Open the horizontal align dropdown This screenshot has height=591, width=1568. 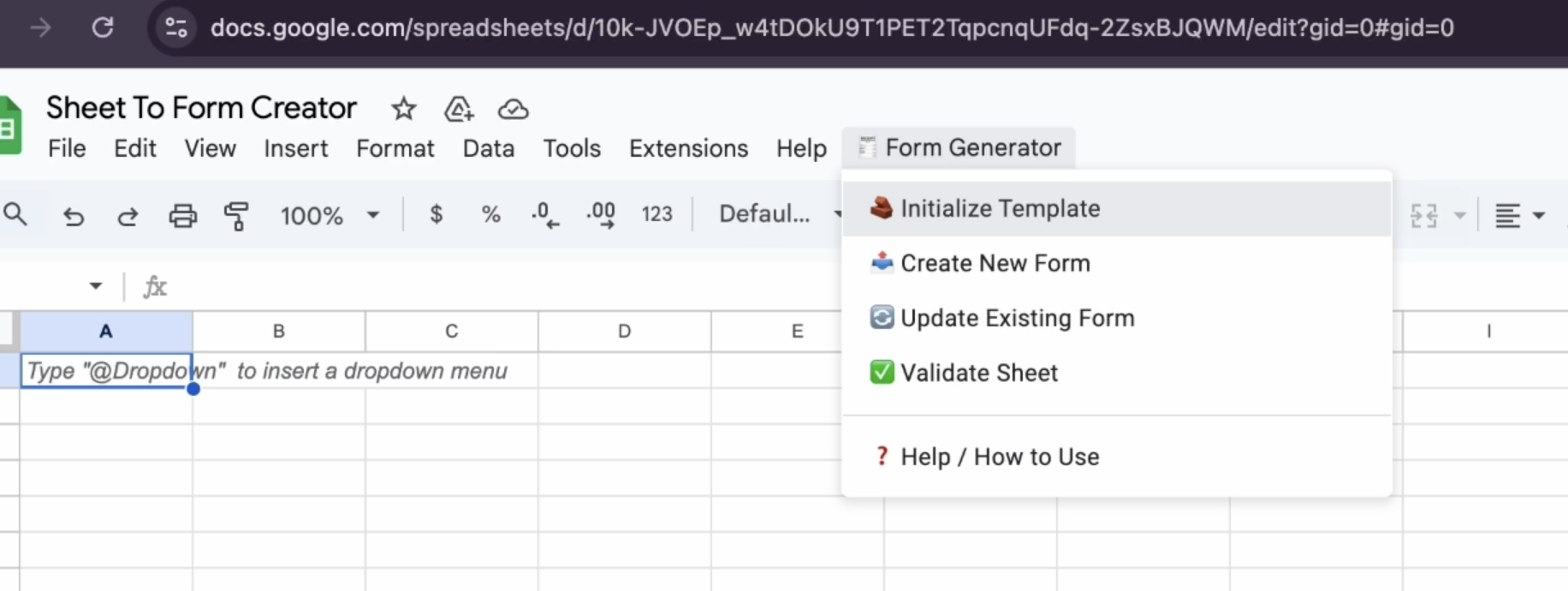point(1519,216)
